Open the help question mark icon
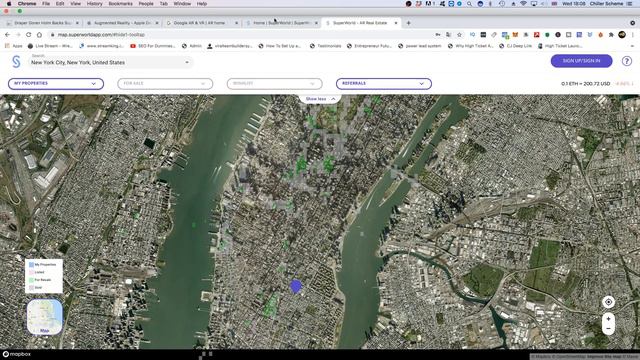 pyautogui.click(x=627, y=61)
